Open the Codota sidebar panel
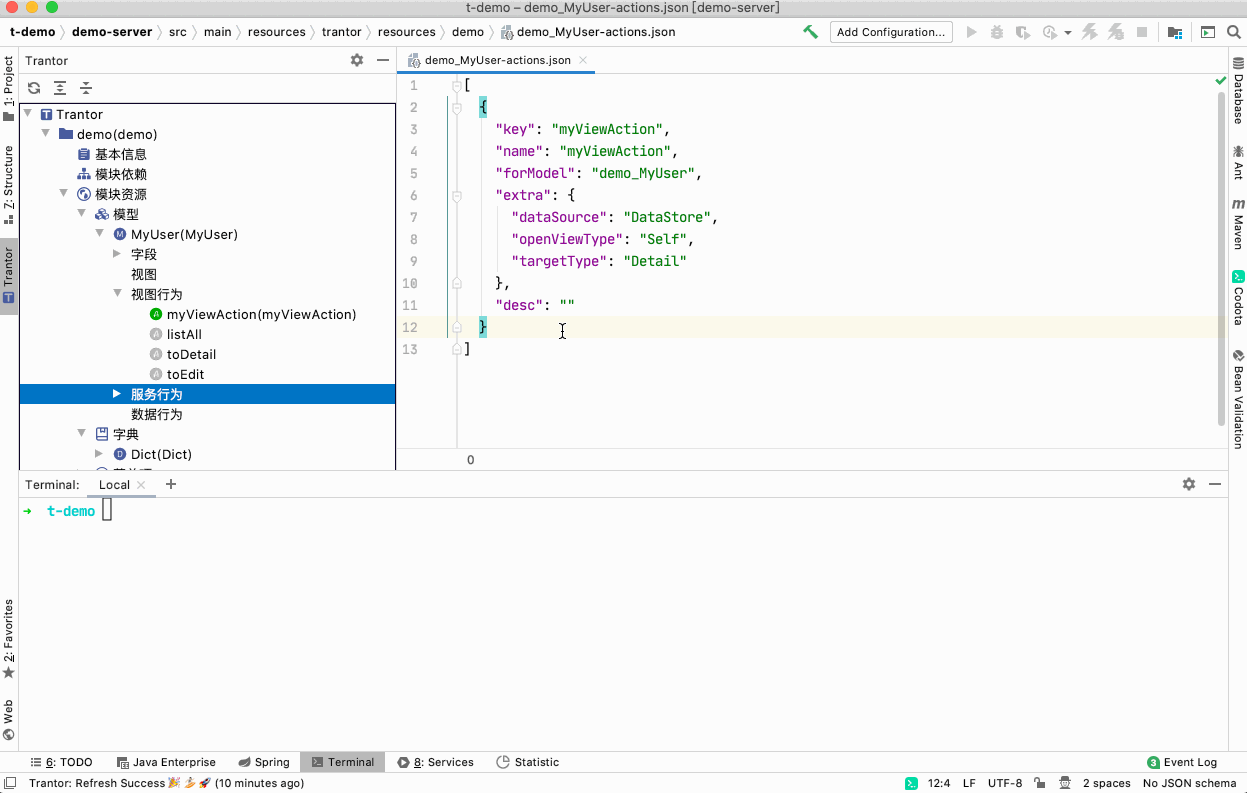Viewport: 1247px width, 793px height. tap(1238, 298)
